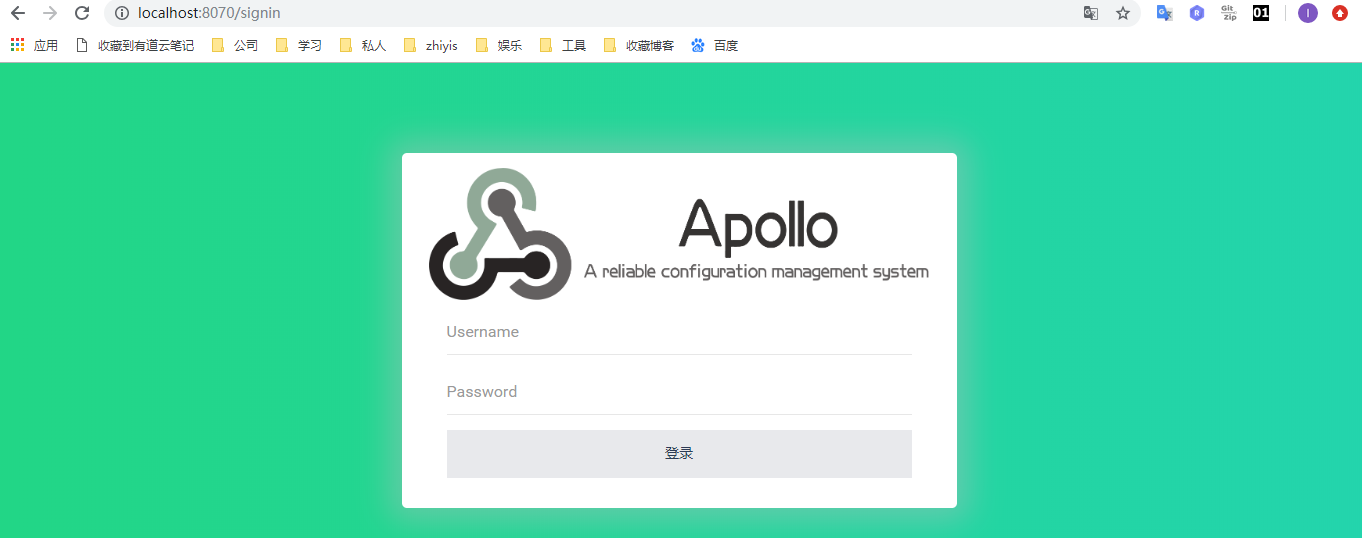This screenshot has height=538, width=1362.
Task: Click the red update arrow icon
Action: click(x=1340, y=13)
